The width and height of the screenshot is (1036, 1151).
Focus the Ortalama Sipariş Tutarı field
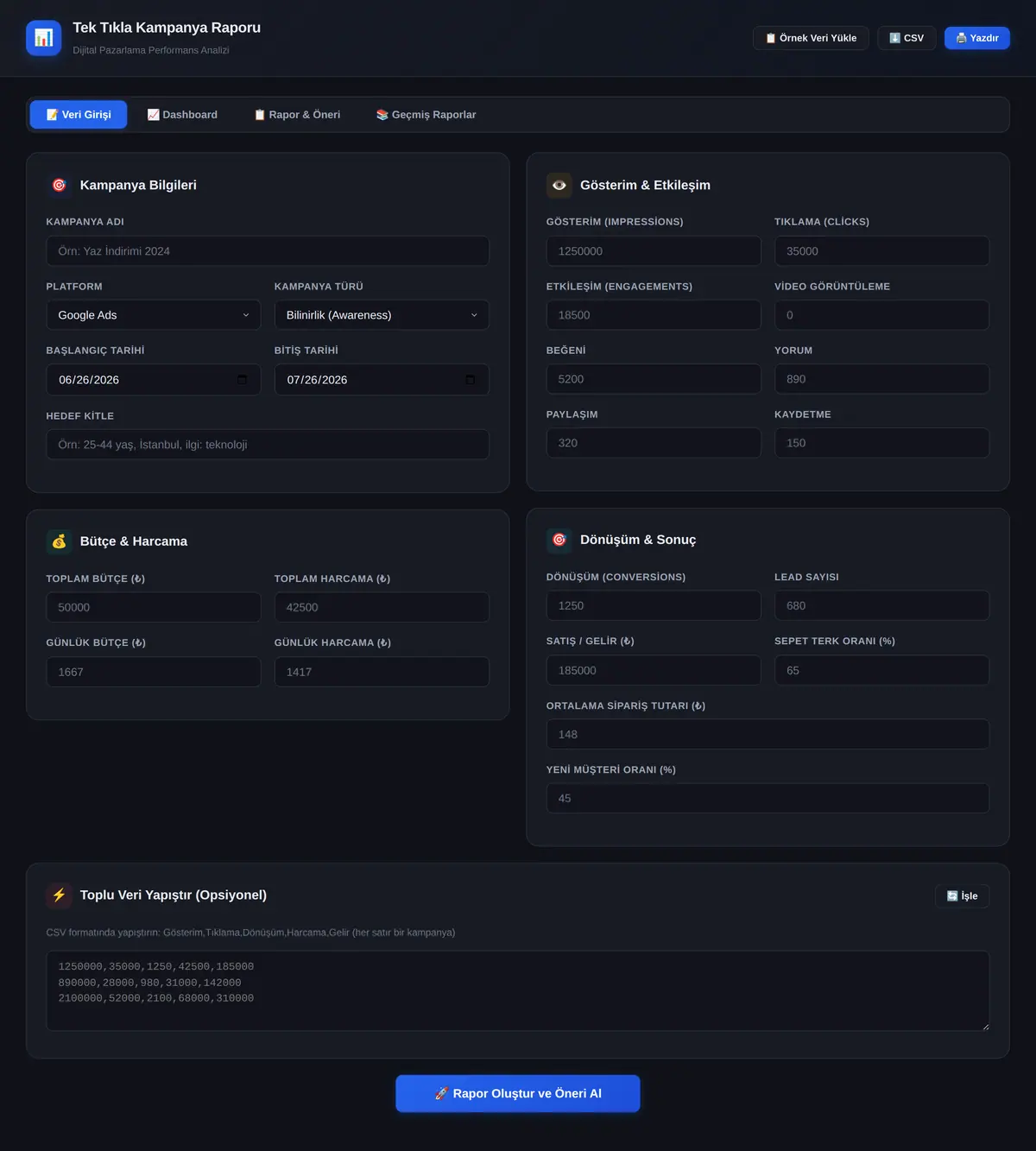coord(768,734)
